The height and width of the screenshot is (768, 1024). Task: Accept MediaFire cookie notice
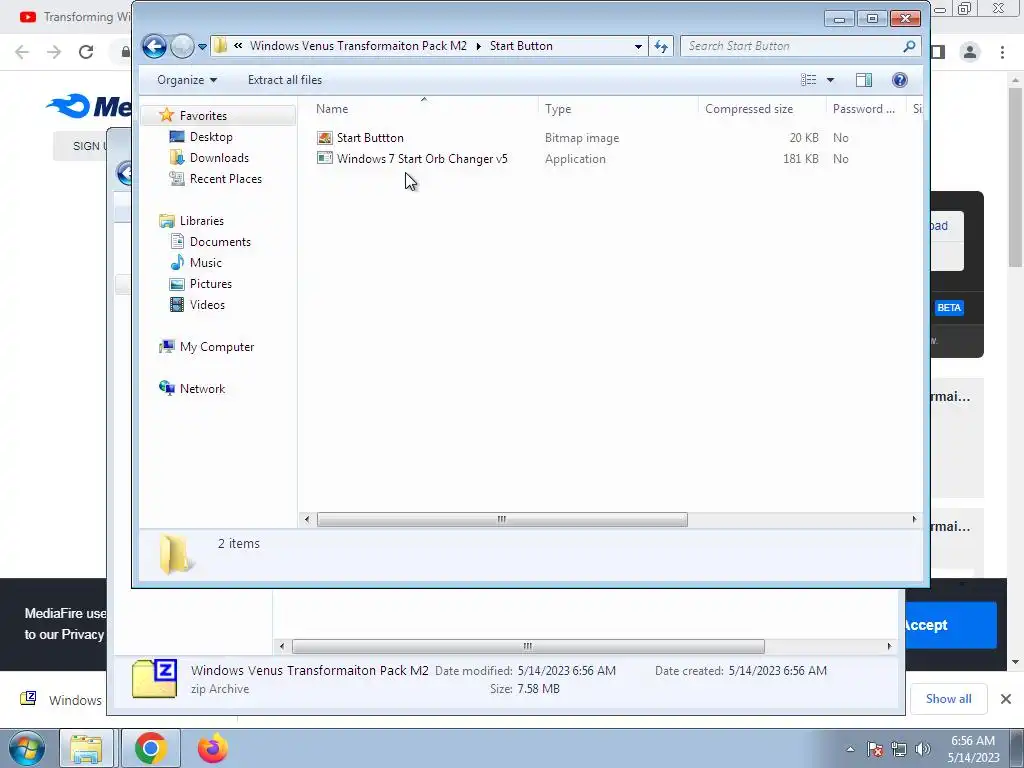click(950, 625)
